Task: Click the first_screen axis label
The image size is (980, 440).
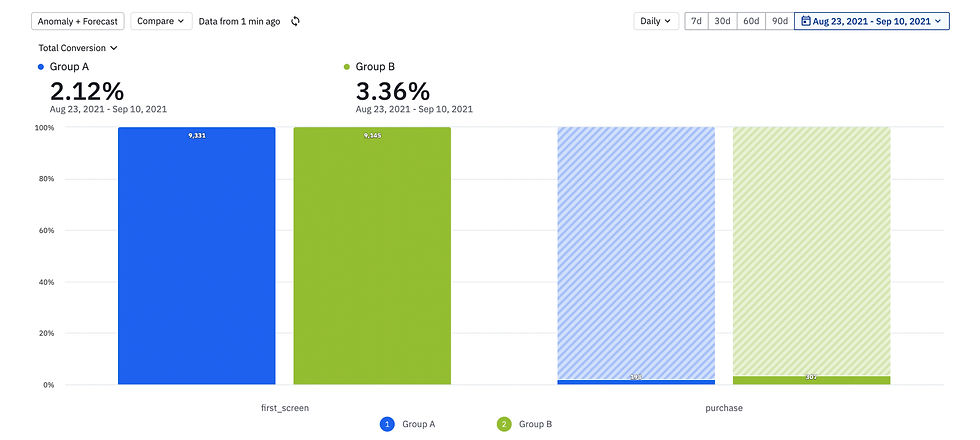Action: 285,408
